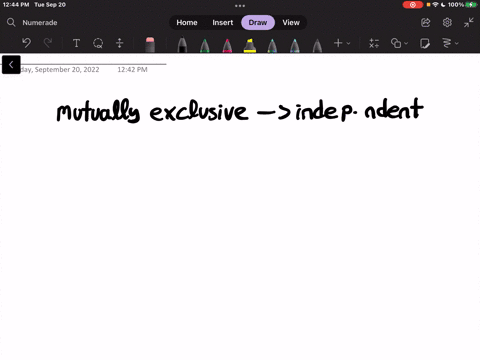The height and width of the screenshot is (360, 480).
Task: Open the search magnifier icon
Action: pyautogui.click(x=11, y=22)
